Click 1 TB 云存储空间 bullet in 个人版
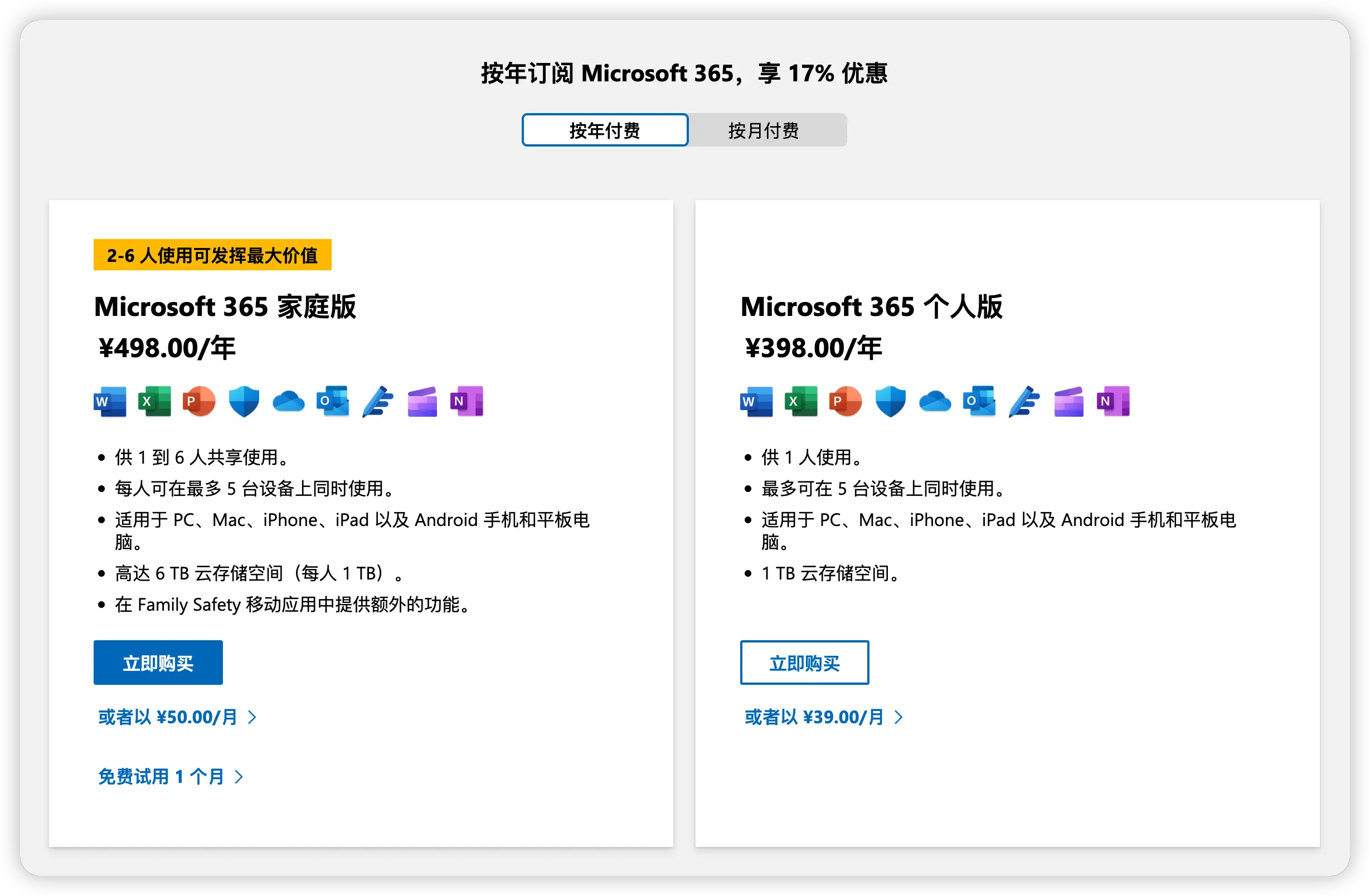 pyautogui.click(x=830, y=573)
